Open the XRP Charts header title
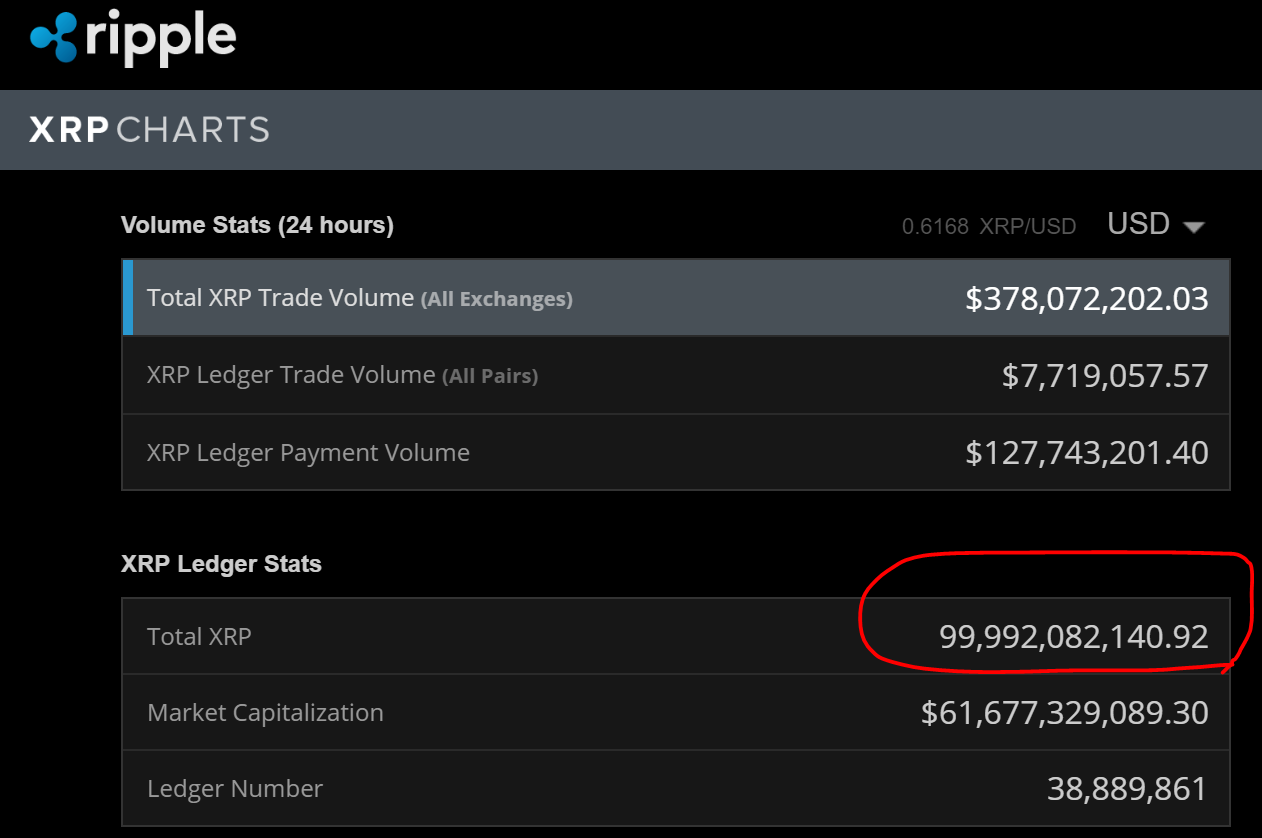Image resolution: width=1262 pixels, height=838 pixels. coord(149,130)
